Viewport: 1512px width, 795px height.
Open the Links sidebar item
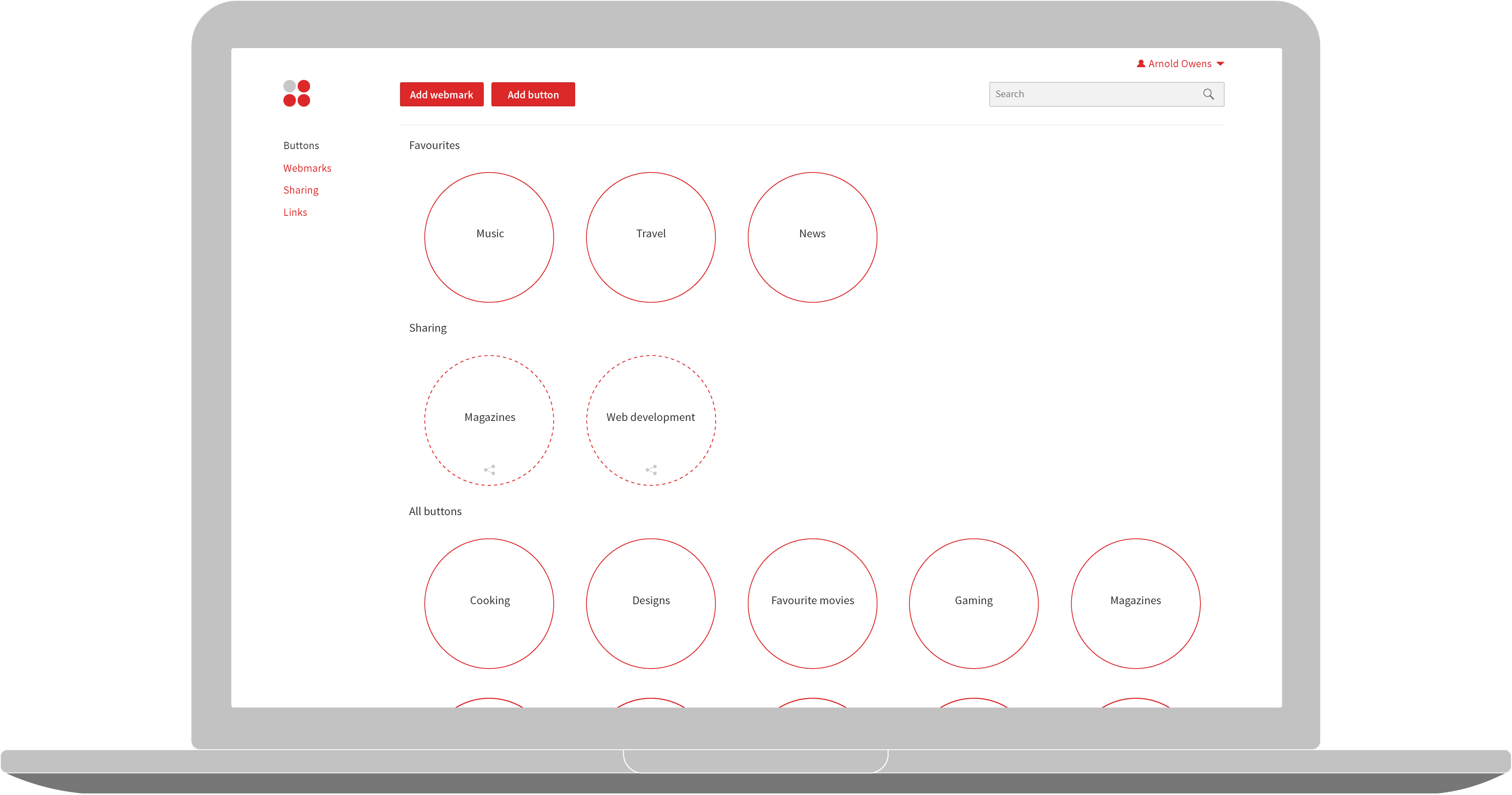(295, 213)
